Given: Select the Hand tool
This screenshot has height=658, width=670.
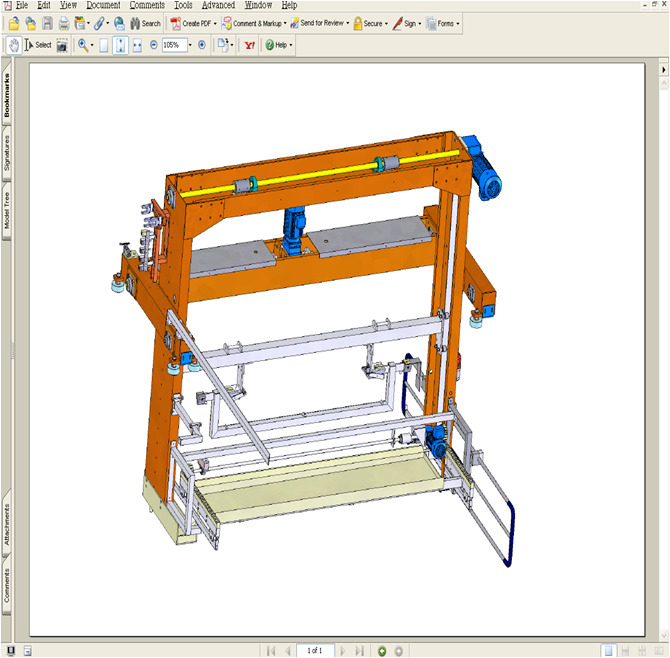Looking at the screenshot, I should (13, 45).
